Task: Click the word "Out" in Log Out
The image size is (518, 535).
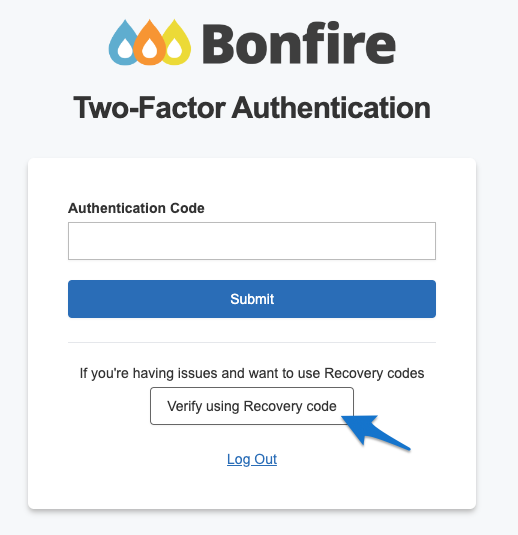Action: point(265,459)
